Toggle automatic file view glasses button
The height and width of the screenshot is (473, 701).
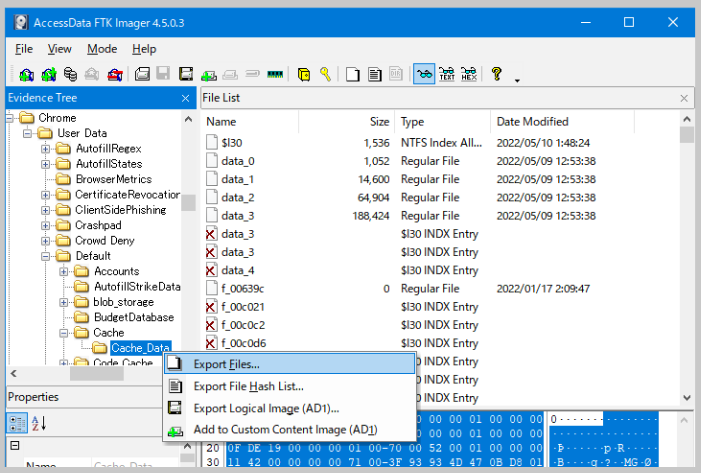pyautogui.click(x=424, y=74)
